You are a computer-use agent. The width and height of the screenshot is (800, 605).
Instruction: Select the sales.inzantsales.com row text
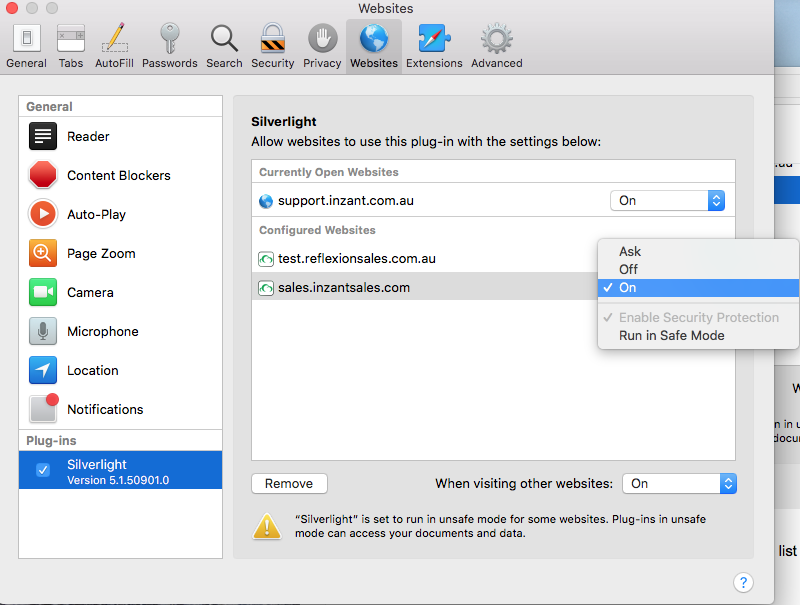(344, 288)
